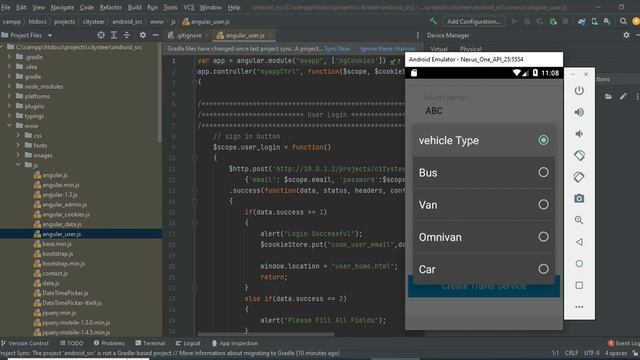Viewport: 640px width, 360px height.
Task: Collapse the www folder tree
Action: point(9,126)
